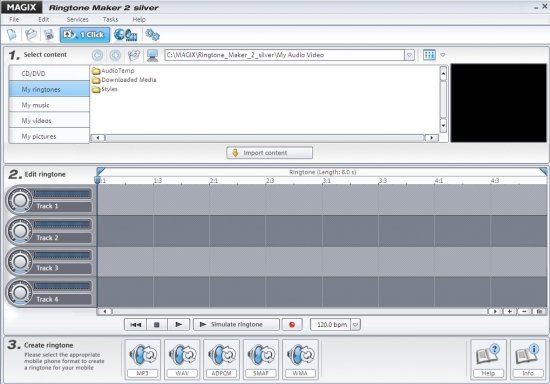The width and height of the screenshot is (550, 384).
Task: Open the settings gears icon
Action: 152,35
